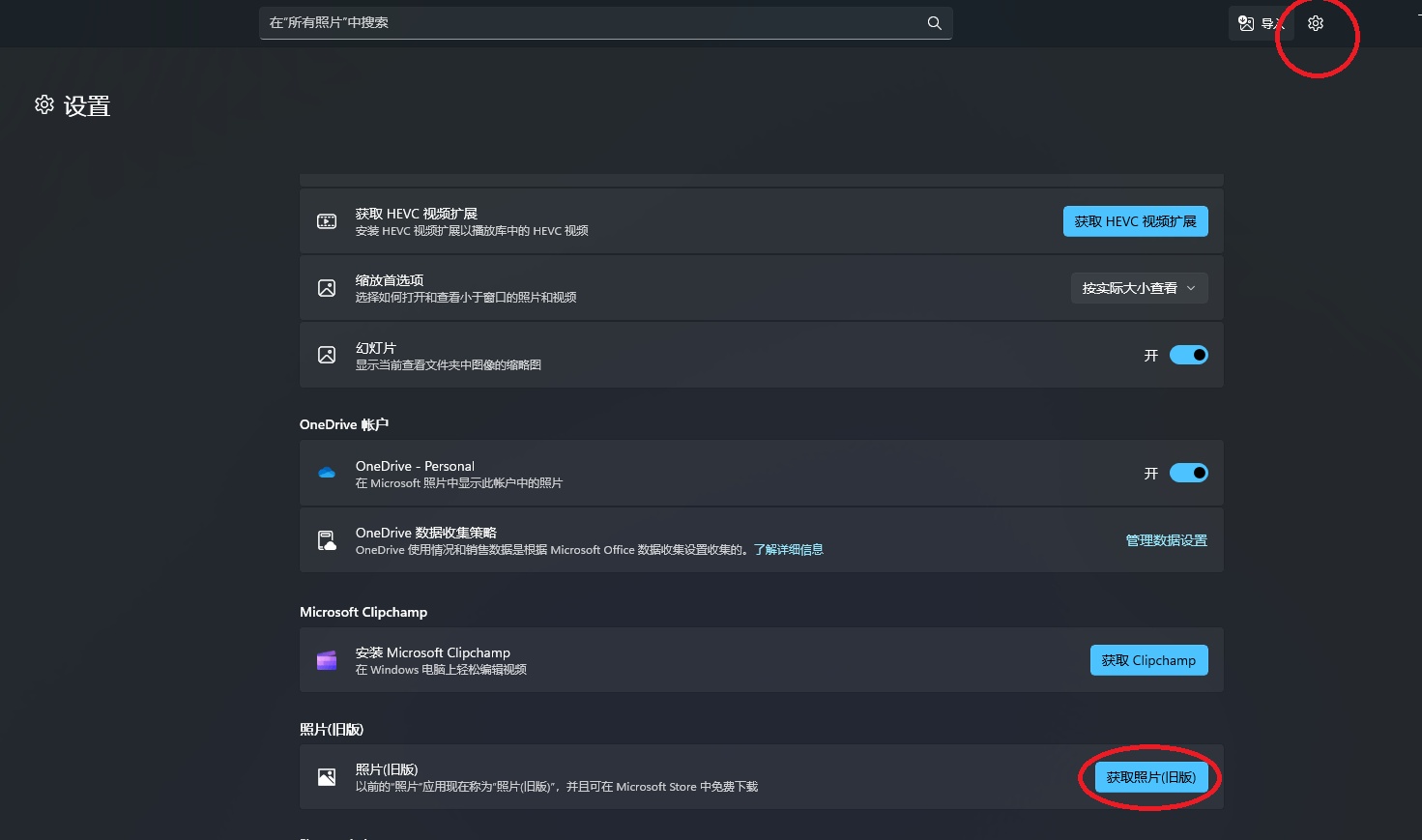Click the HEVC video extension row icon
Image resolution: width=1422 pixels, height=840 pixels.
(327, 221)
